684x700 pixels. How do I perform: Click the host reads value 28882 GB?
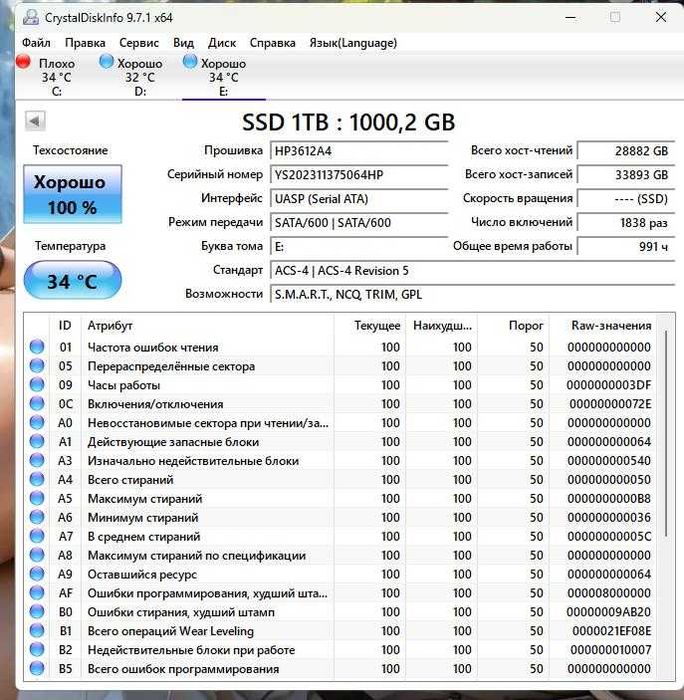pyautogui.click(x=626, y=151)
